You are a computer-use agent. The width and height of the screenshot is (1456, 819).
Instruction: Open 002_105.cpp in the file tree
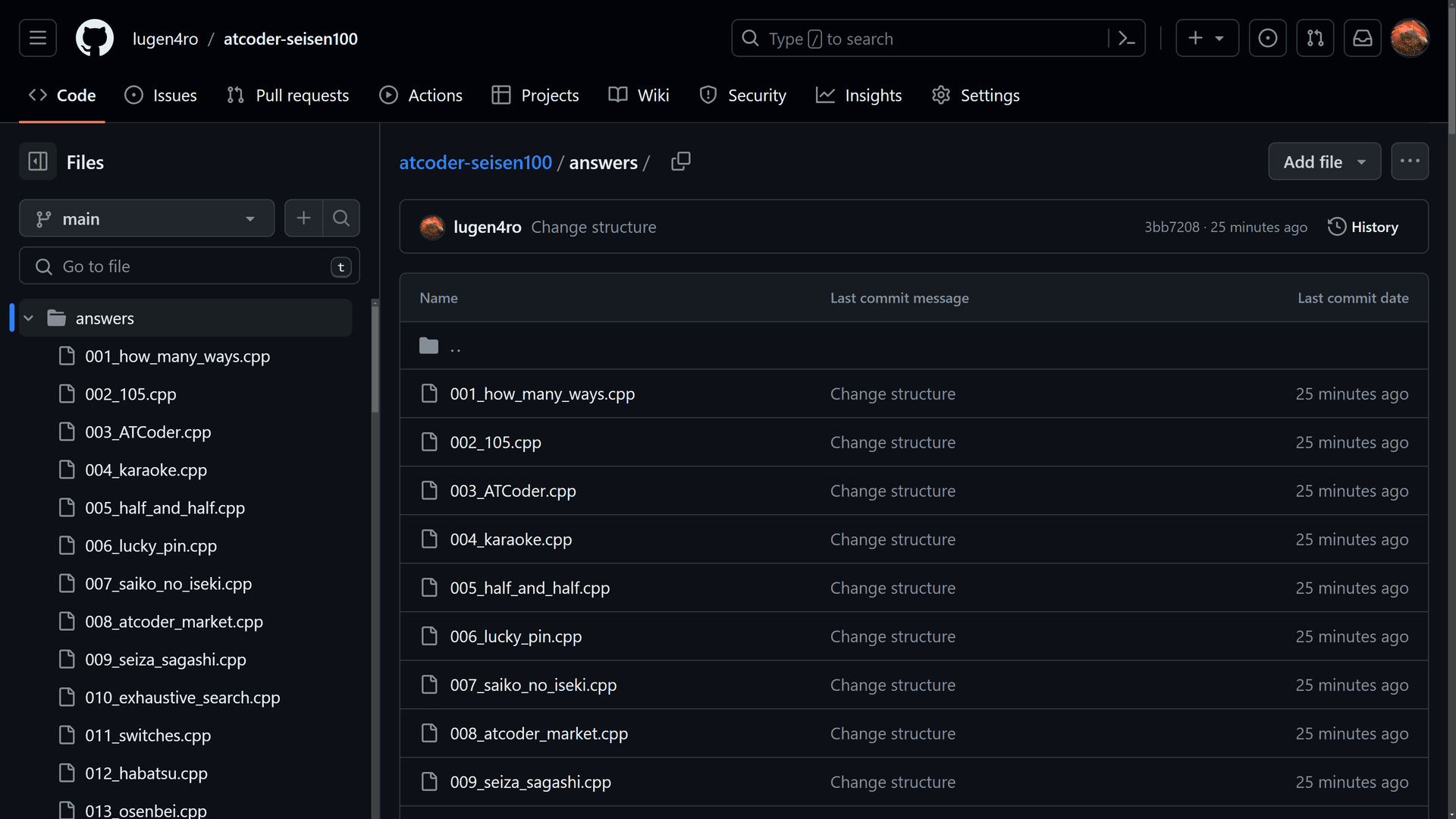pos(130,394)
